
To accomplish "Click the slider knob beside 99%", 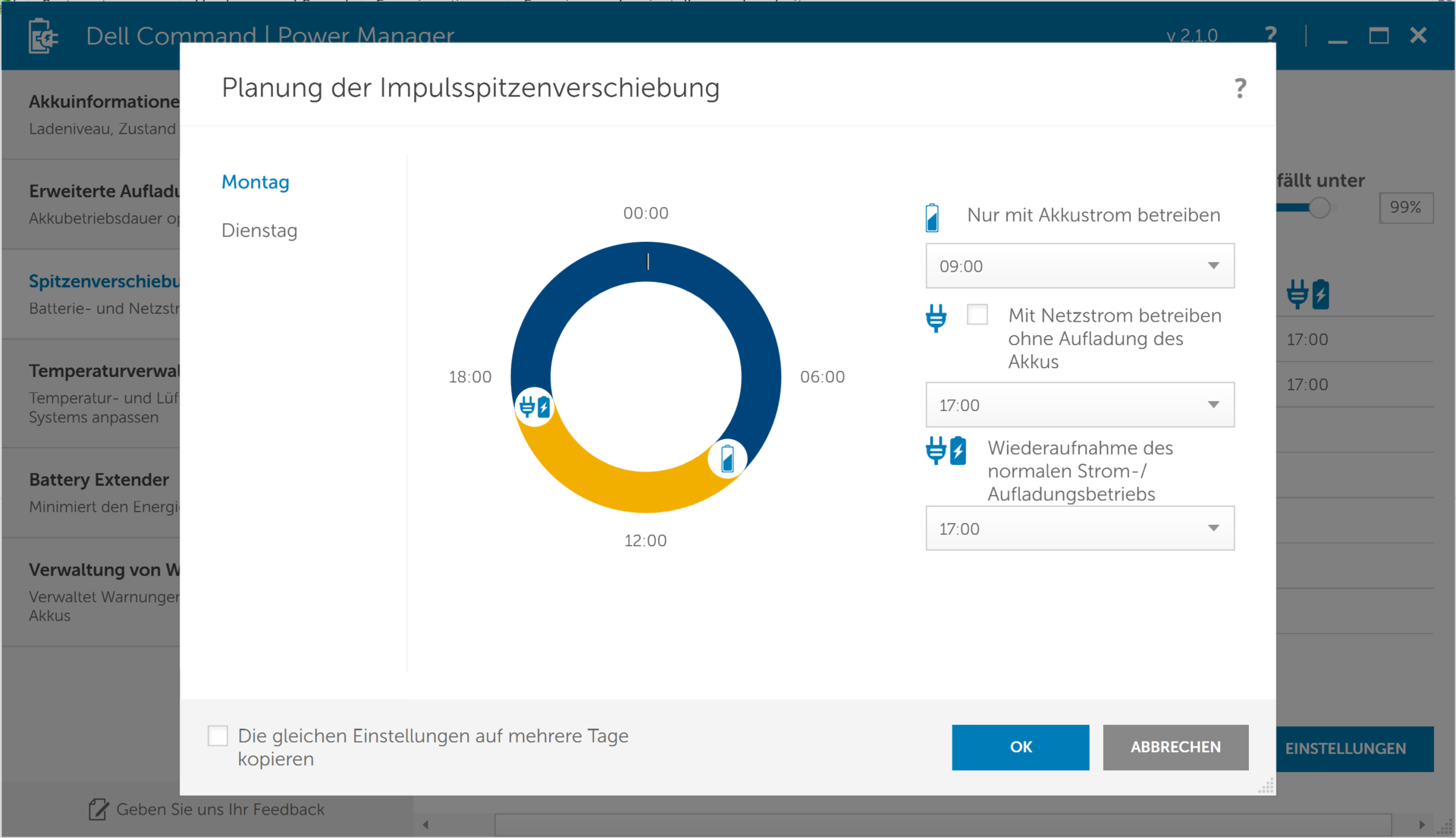I will pyautogui.click(x=1319, y=208).
